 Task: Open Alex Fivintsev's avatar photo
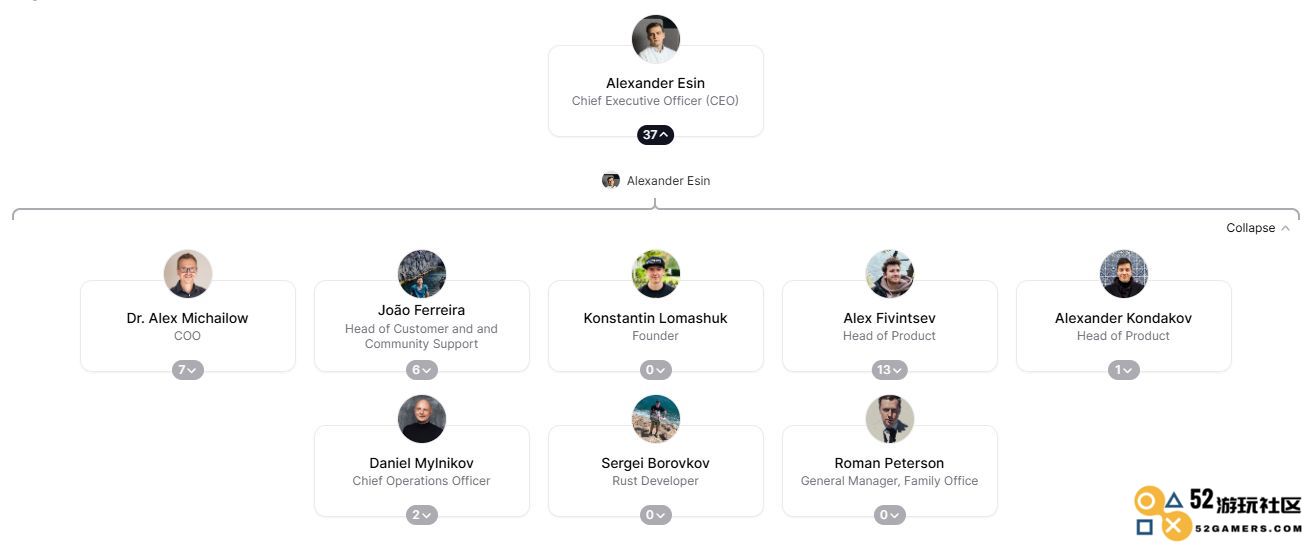(x=890, y=274)
